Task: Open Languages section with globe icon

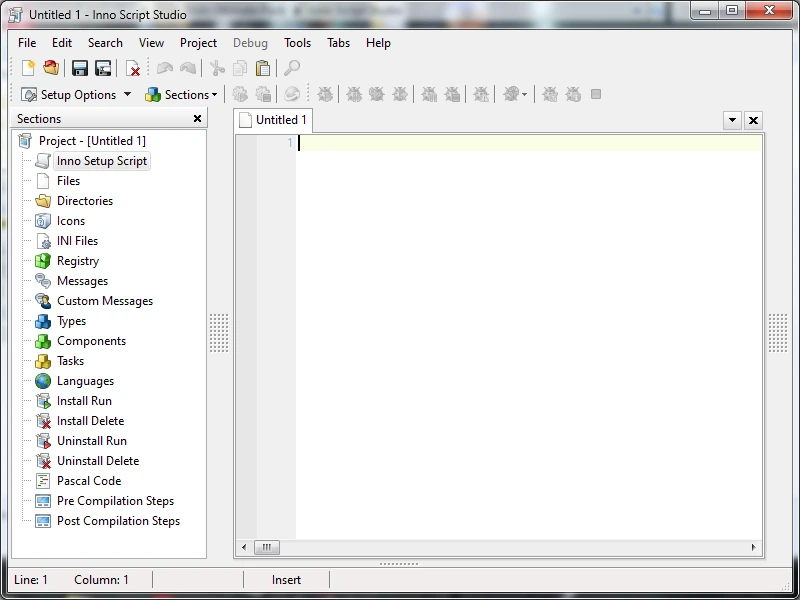Action: coord(85,381)
